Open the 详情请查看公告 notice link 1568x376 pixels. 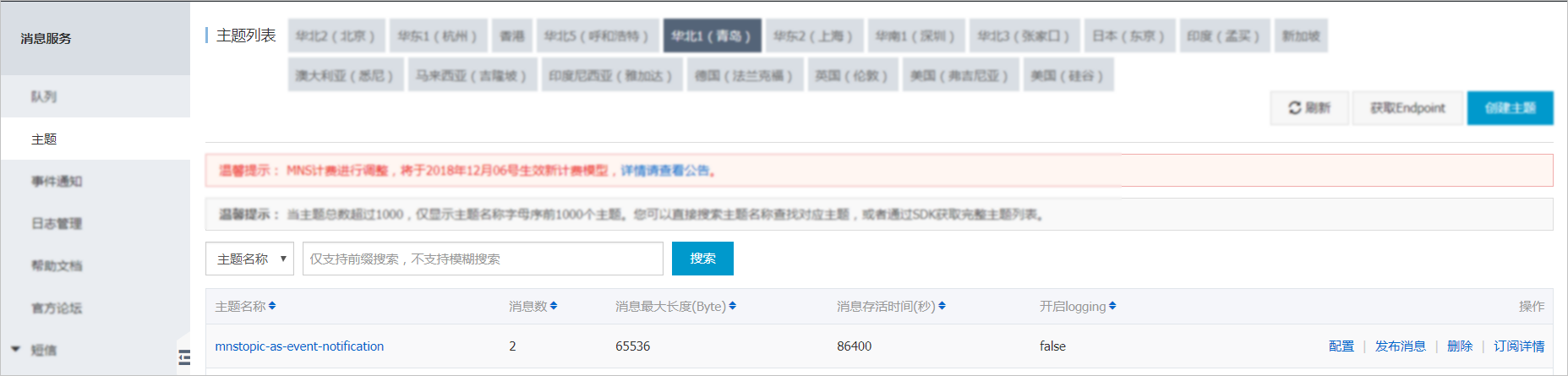(x=665, y=171)
